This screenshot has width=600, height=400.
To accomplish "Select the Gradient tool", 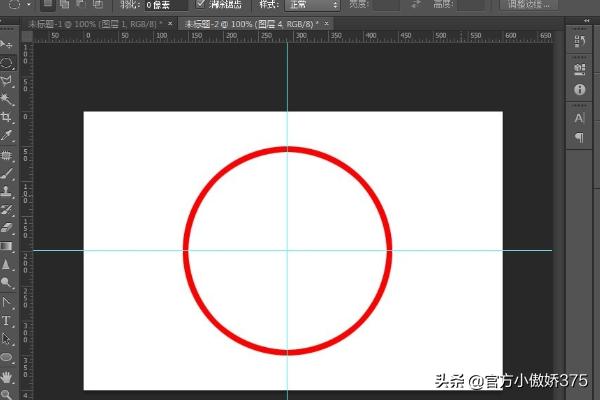I will [7, 246].
